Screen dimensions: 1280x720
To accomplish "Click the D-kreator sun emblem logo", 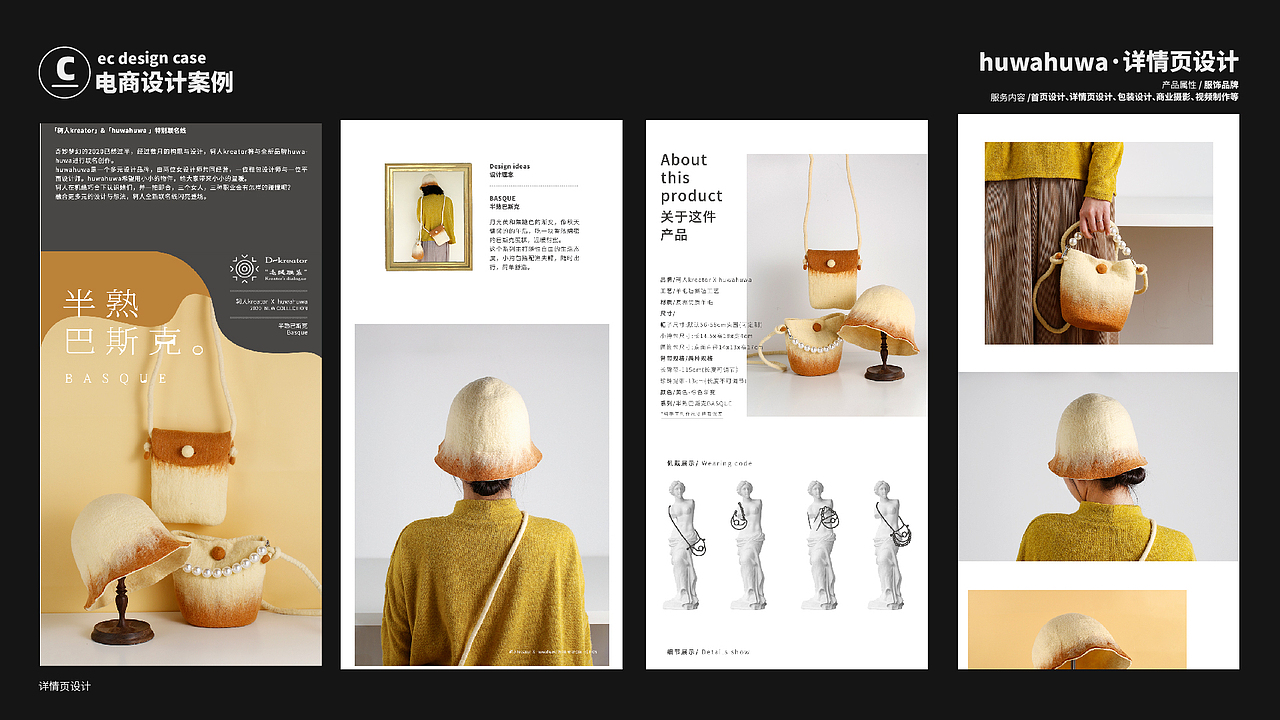I will pos(244,269).
